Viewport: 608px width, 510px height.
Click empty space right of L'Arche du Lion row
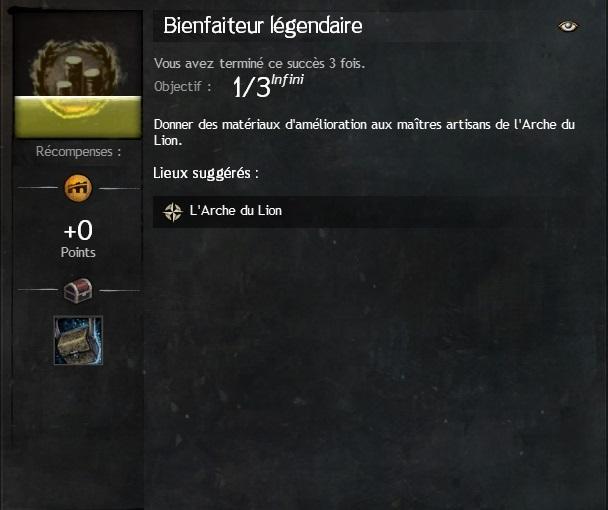pyautogui.click(x=434, y=212)
